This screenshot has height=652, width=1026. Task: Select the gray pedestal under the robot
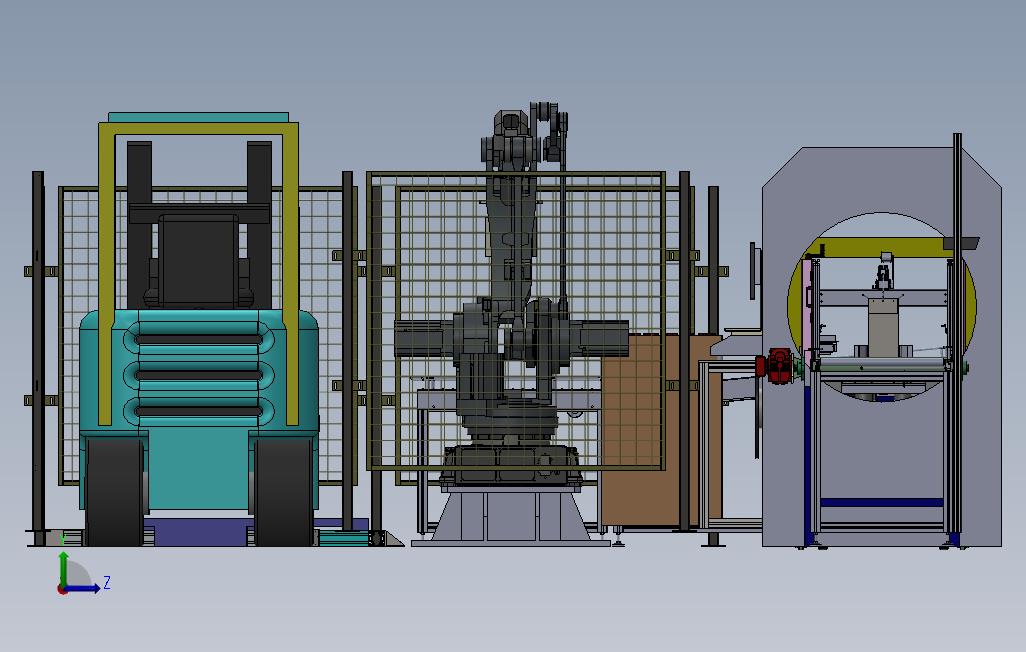click(x=510, y=517)
